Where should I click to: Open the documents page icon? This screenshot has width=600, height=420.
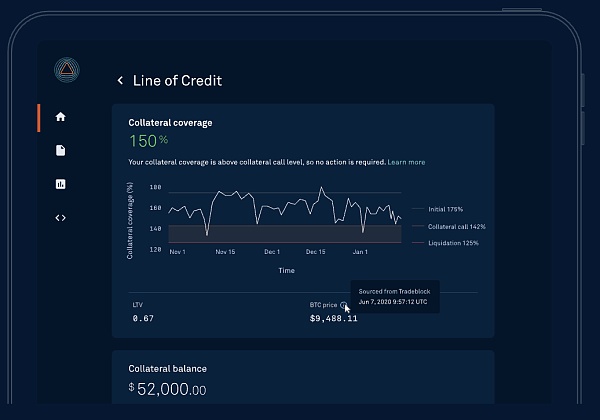[x=60, y=150]
